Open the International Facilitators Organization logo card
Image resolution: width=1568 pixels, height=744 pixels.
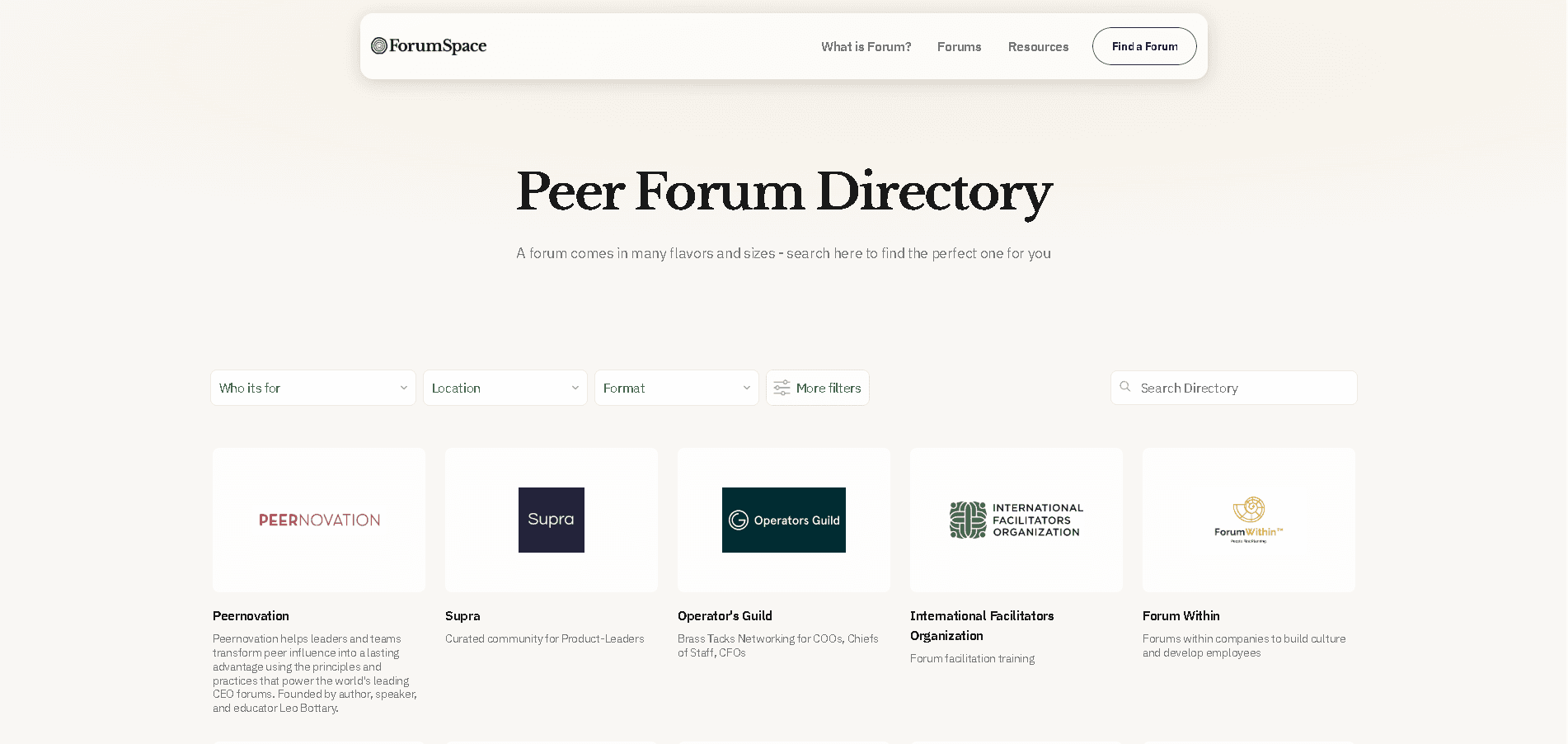1016,520
